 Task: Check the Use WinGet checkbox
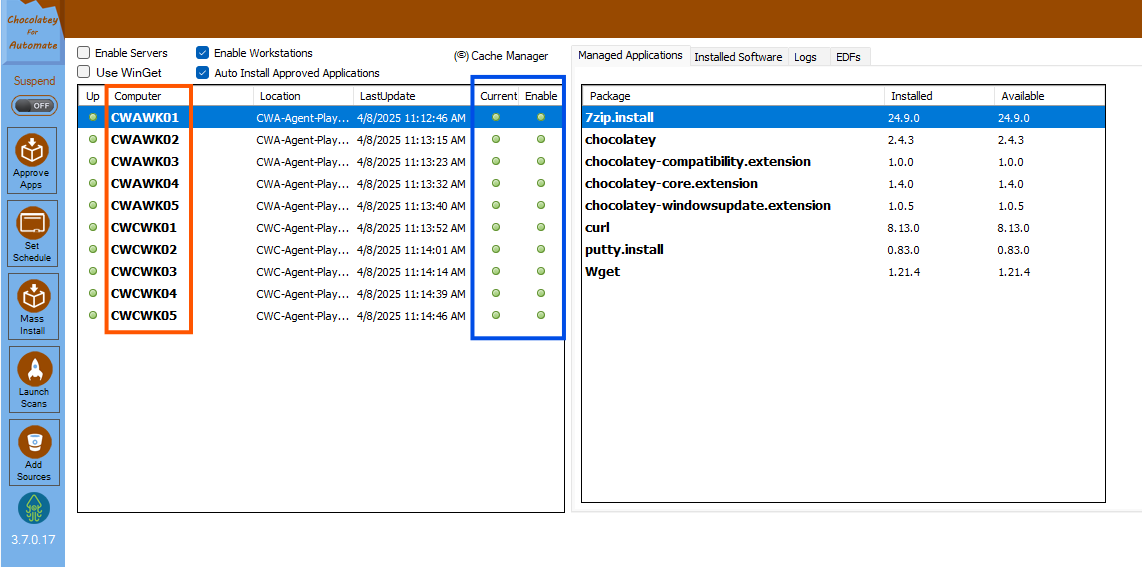tap(84, 72)
